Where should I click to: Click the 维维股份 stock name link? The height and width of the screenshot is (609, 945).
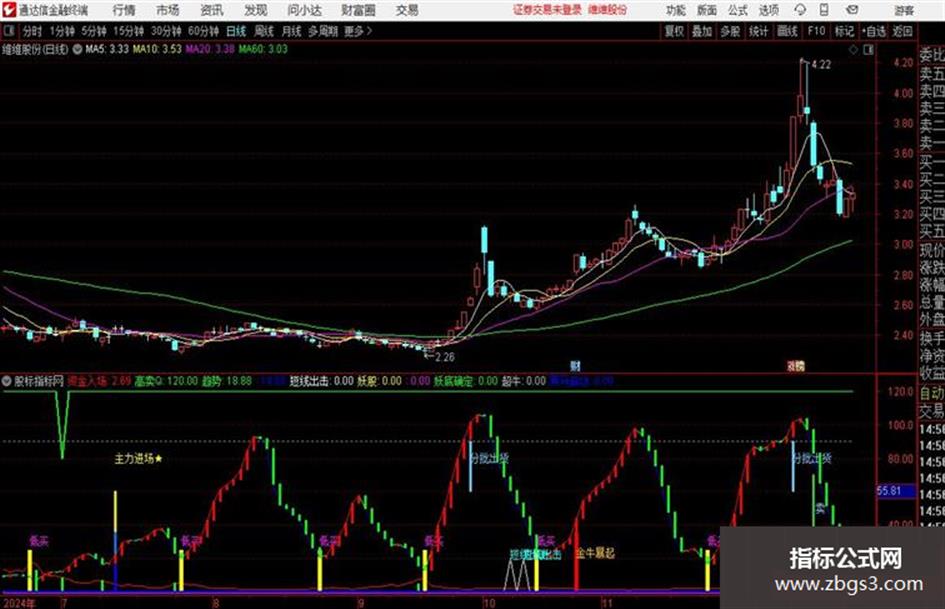tap(608, 10)
